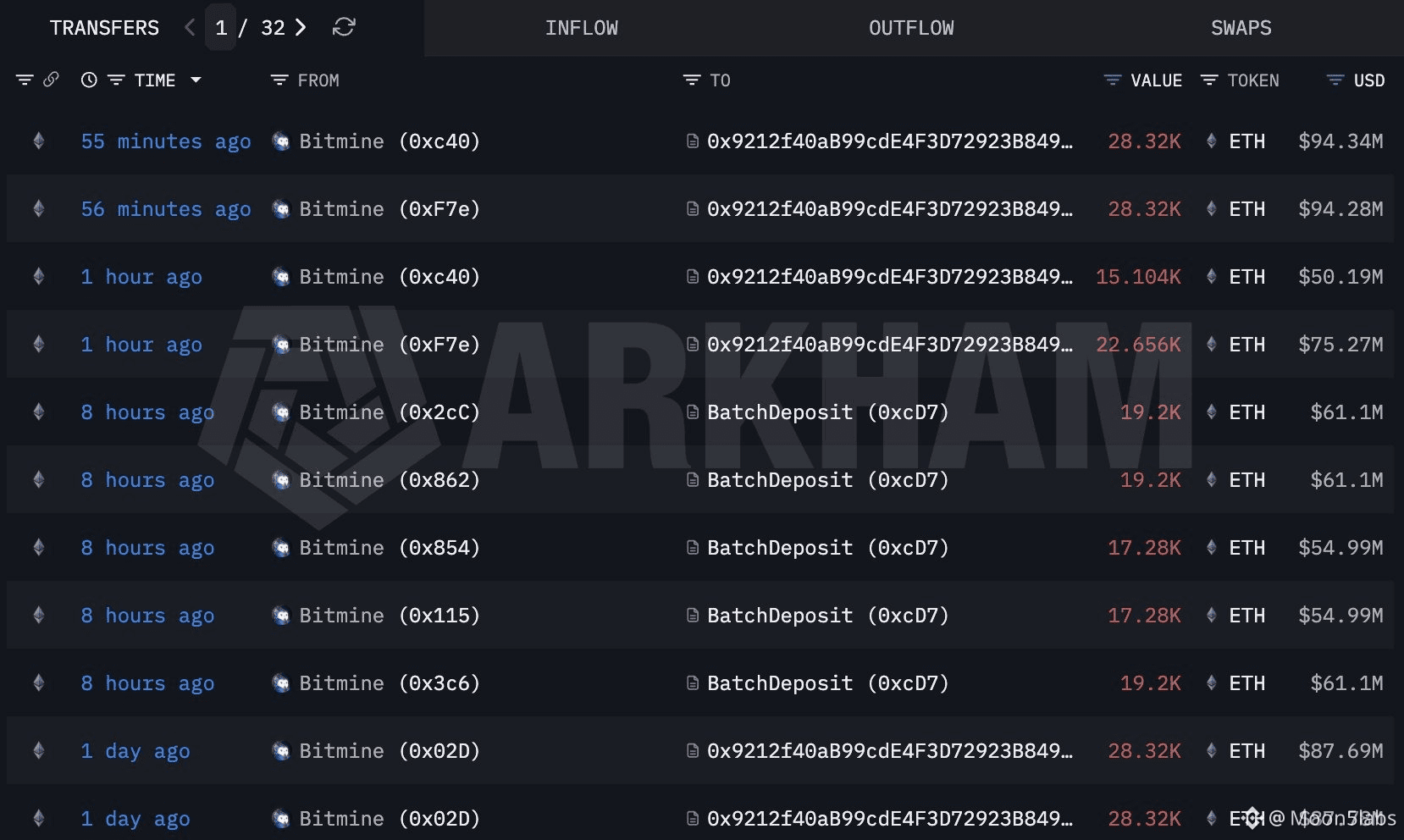Refresh the transfers list
The width and height of the screenshot is (1404, 840).
[x=342, y=27]
